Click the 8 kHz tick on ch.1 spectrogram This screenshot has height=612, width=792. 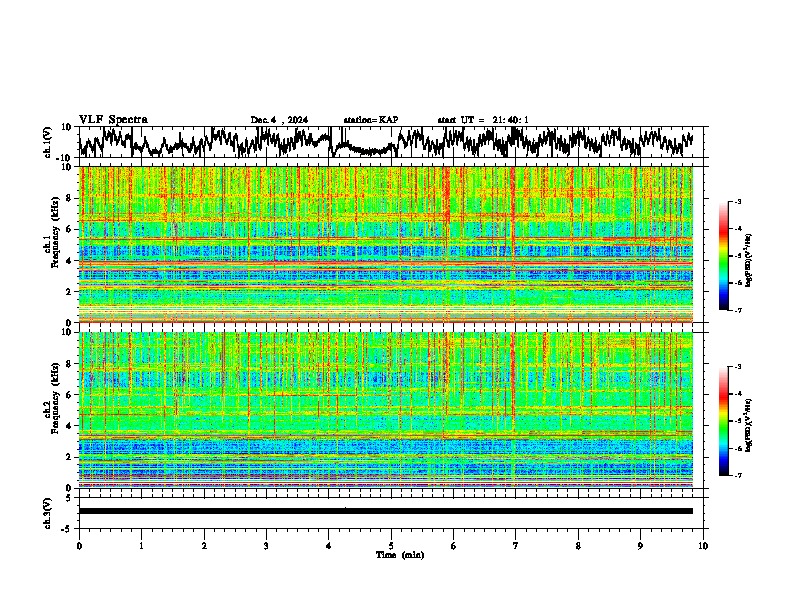[x=70, y=198]
